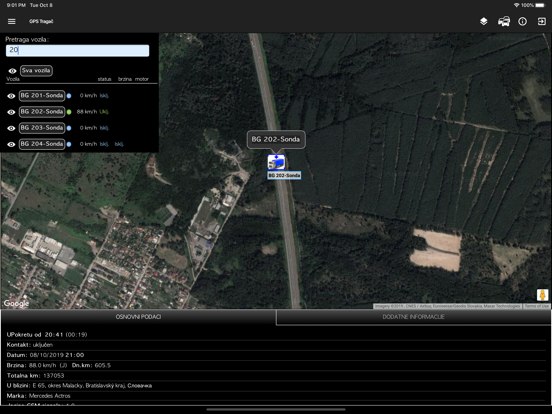The height and width of the screenshot is (414, 552).
Task: Select vehicle BG 201-Sonda
Action: pyautogui.click(x=42, y=95)
